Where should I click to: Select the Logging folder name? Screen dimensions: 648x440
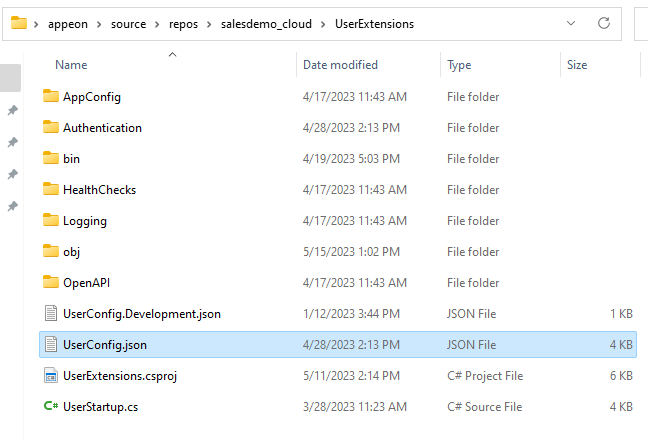pyautogui.click(x=85, y=221)
